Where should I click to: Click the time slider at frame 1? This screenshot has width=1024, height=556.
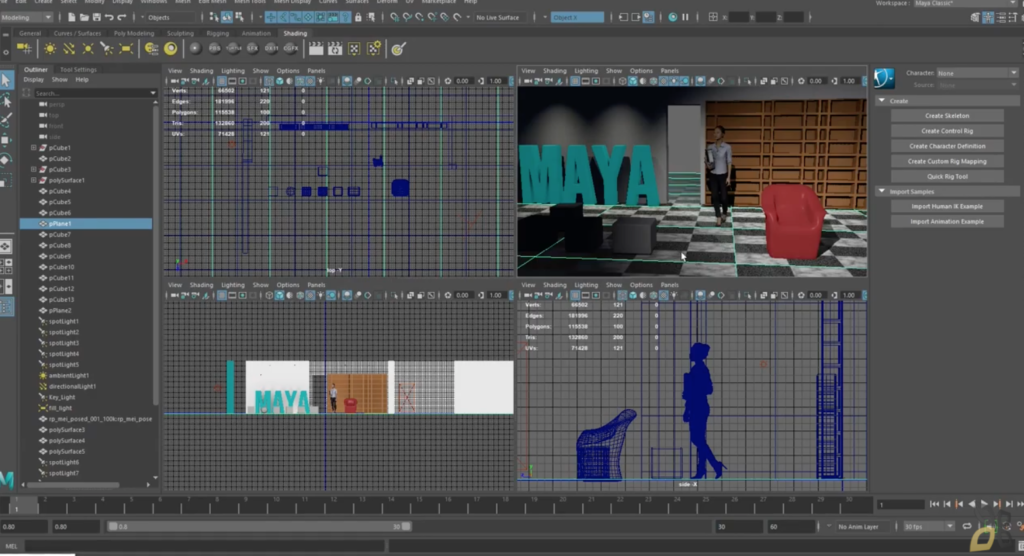[16, 505]
